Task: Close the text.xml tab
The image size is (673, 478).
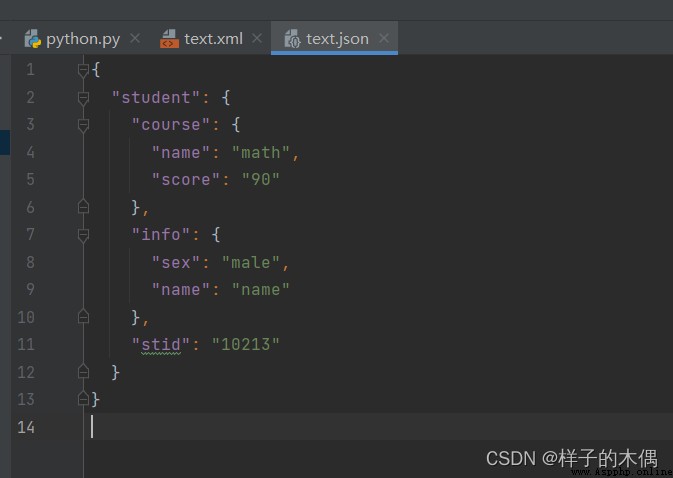Action: click(257, 39)
